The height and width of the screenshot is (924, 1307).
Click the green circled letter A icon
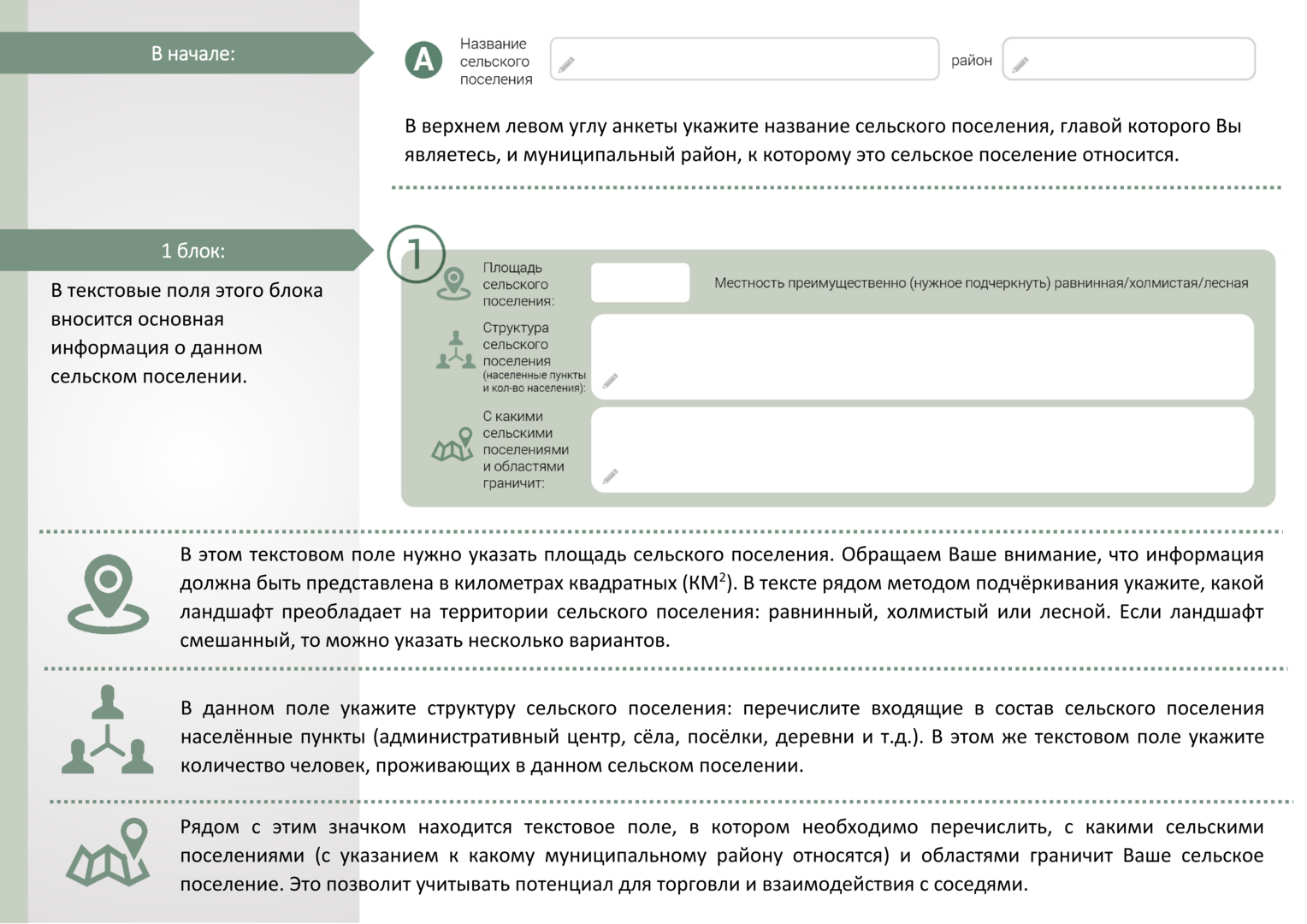click(423, 60)
